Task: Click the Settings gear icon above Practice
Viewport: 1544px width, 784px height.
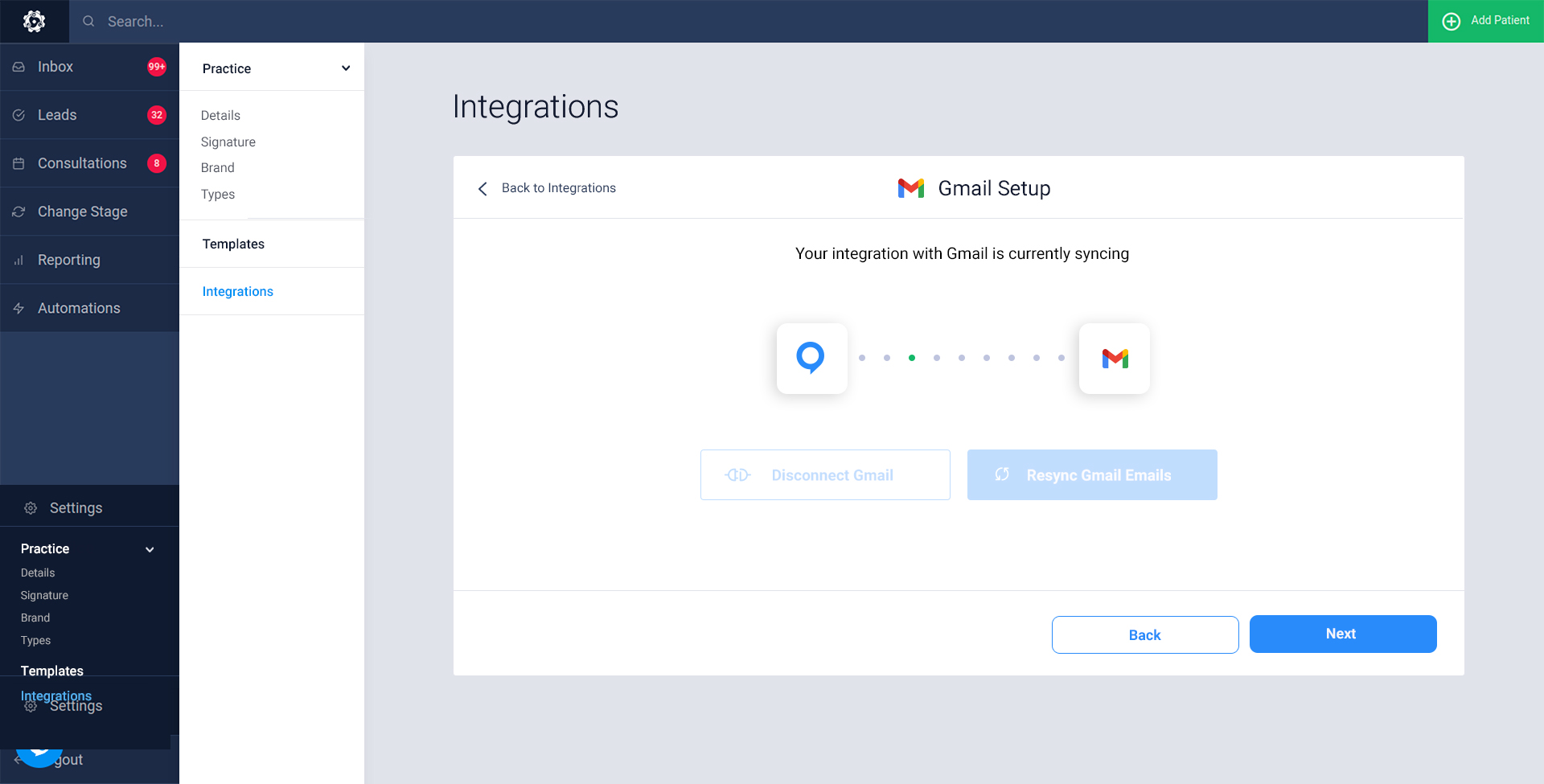Action: pyautogui.click(x=31, y=508)
